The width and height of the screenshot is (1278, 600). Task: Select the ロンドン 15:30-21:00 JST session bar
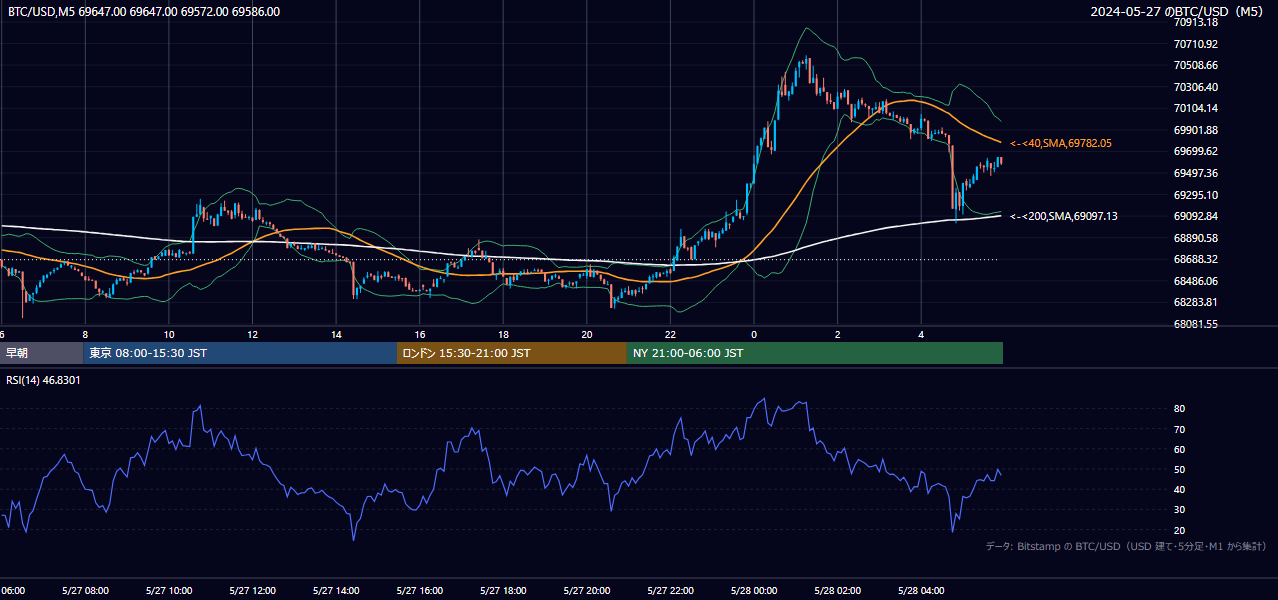point(512,353)
